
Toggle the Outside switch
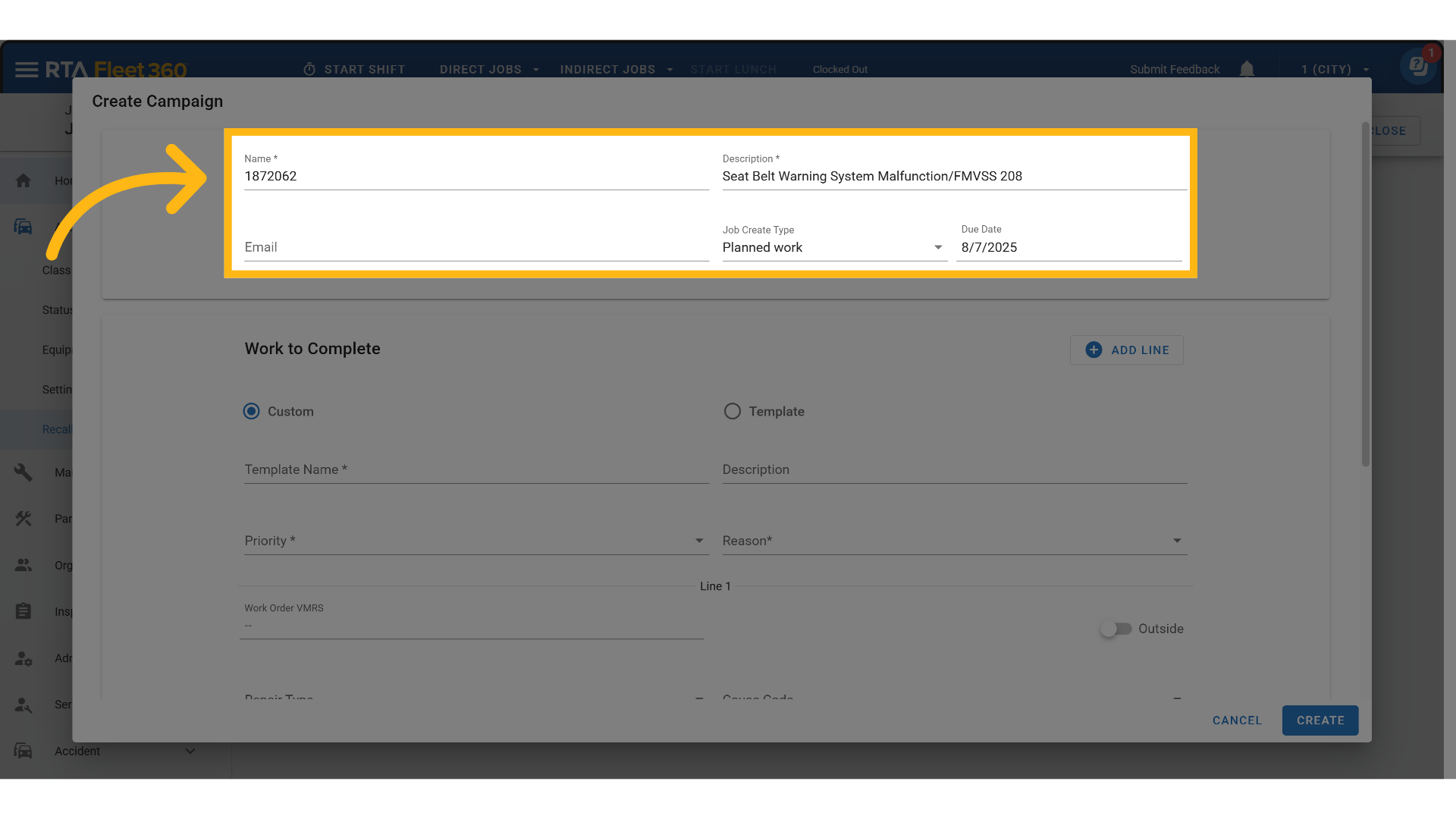[x=1116, y=629]
